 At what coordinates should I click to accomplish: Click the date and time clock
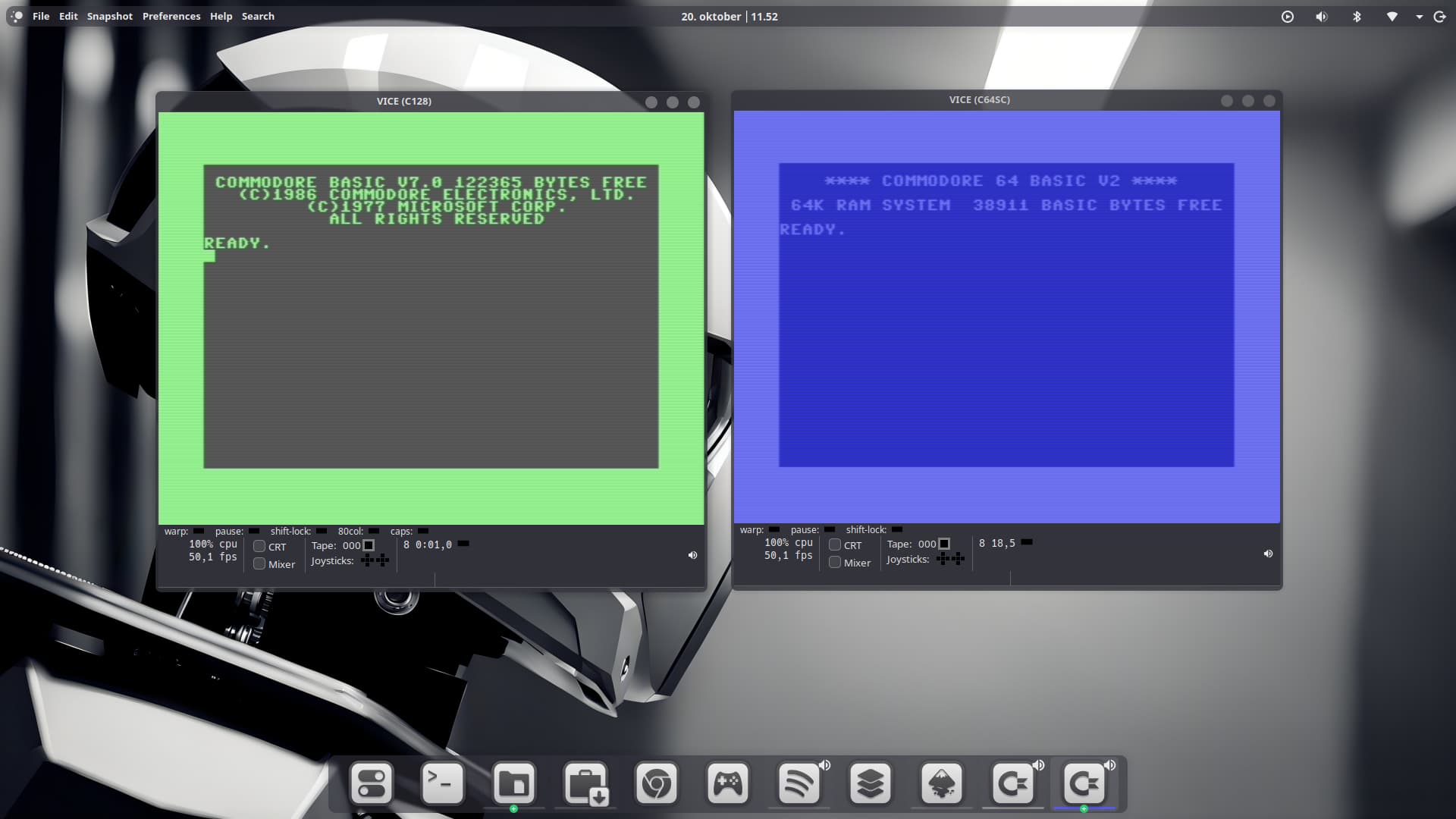729,16
